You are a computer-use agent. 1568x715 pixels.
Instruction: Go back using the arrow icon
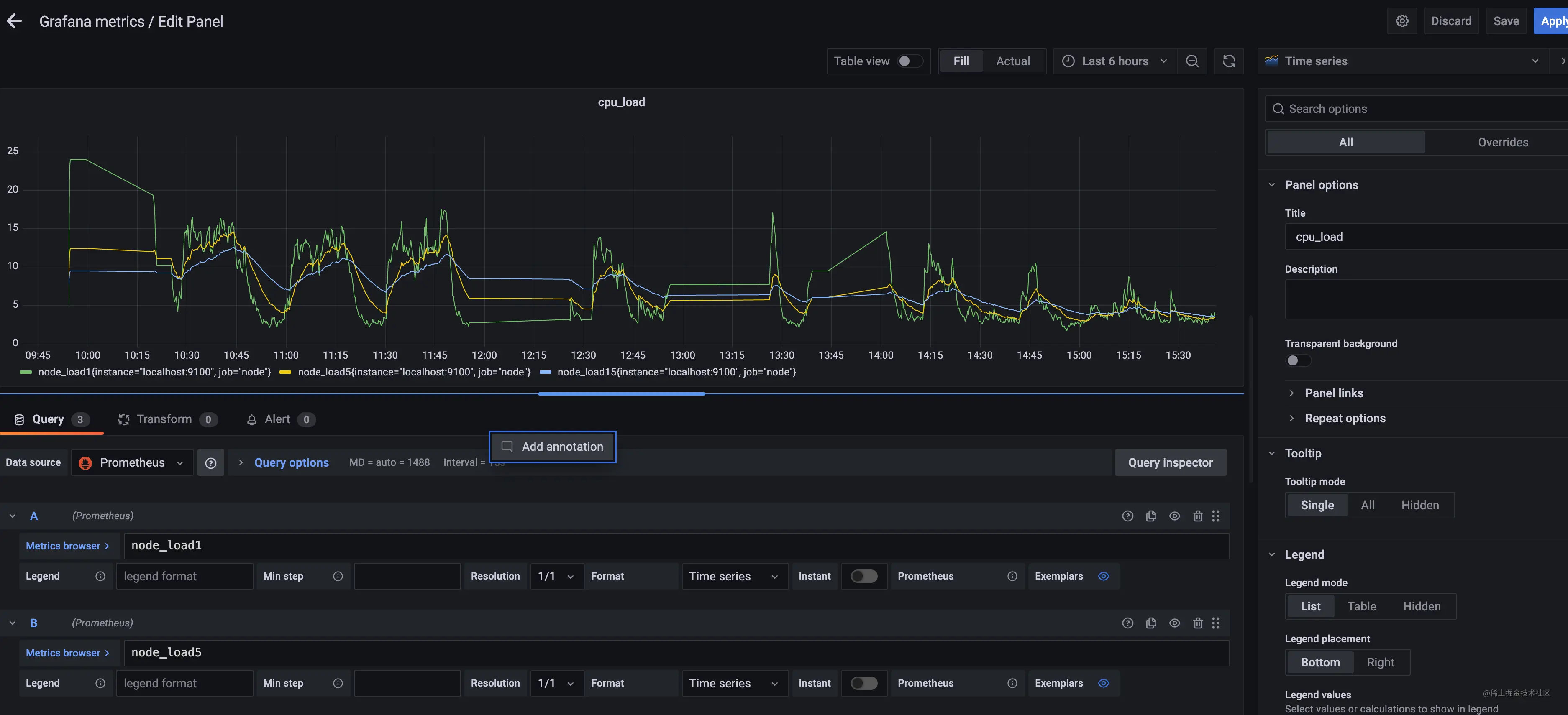(x=14, y=21)
